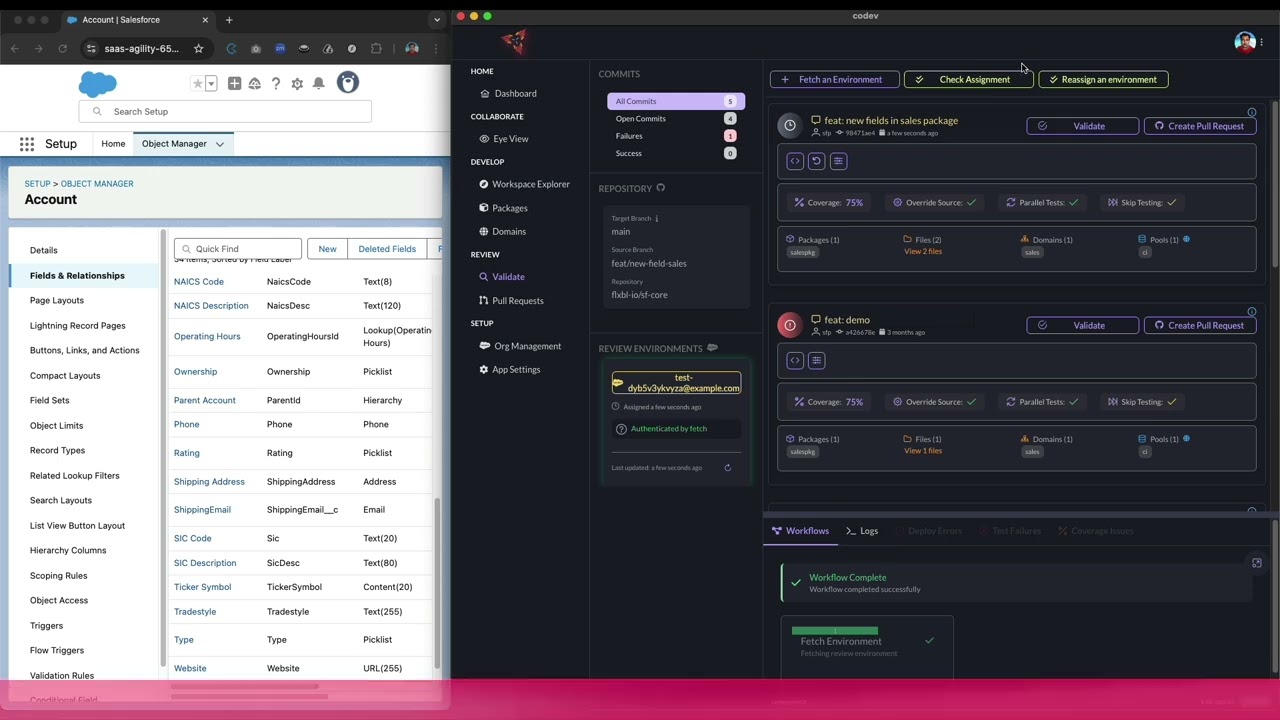Click Fetch an Environment button
The width and height of the screenshot is (1280, 720).
(x=833, y=80)
